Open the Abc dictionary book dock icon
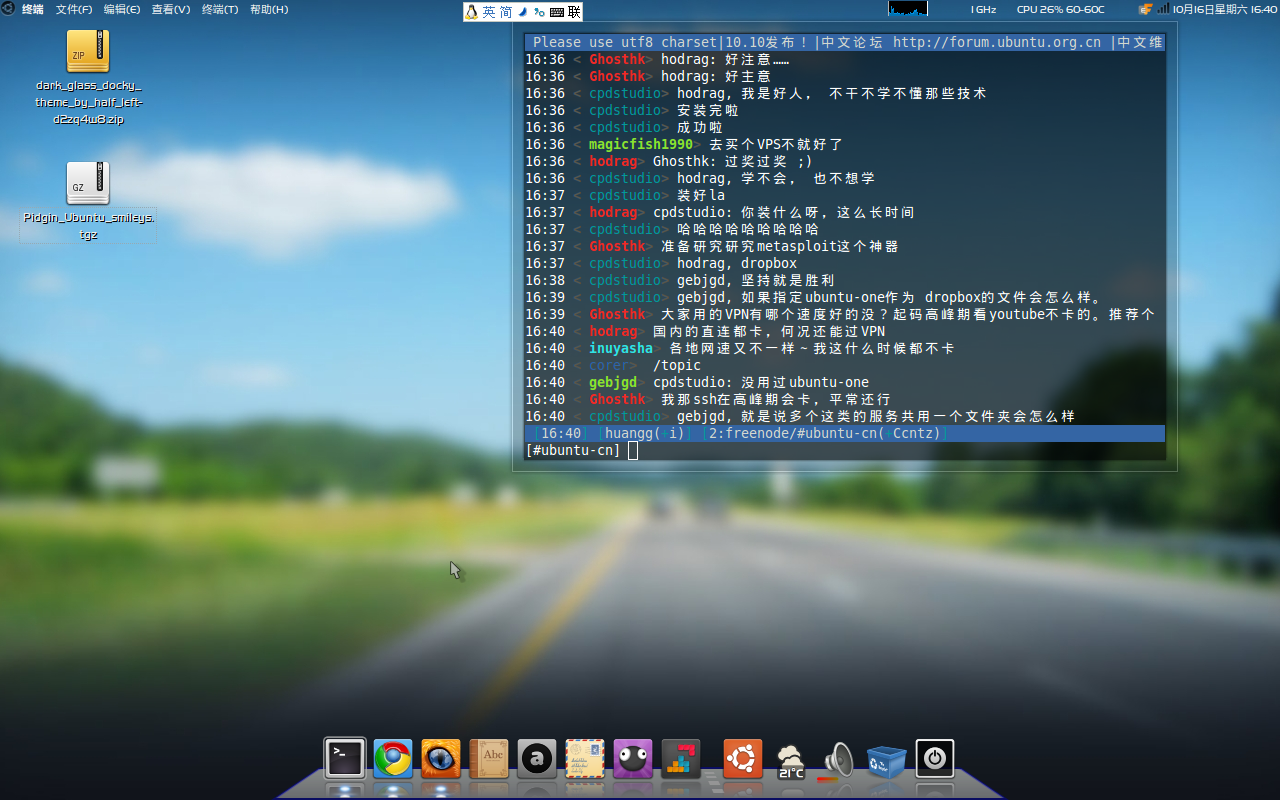Image resolution: width=1280 pixels, height=800 pixels. point(489,759)
